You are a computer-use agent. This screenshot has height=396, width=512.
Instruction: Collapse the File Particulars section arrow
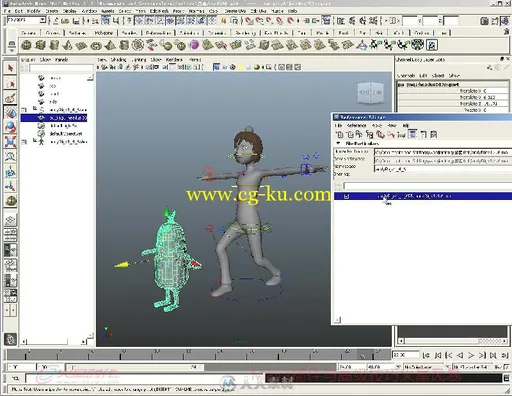[x=338, y=143]
